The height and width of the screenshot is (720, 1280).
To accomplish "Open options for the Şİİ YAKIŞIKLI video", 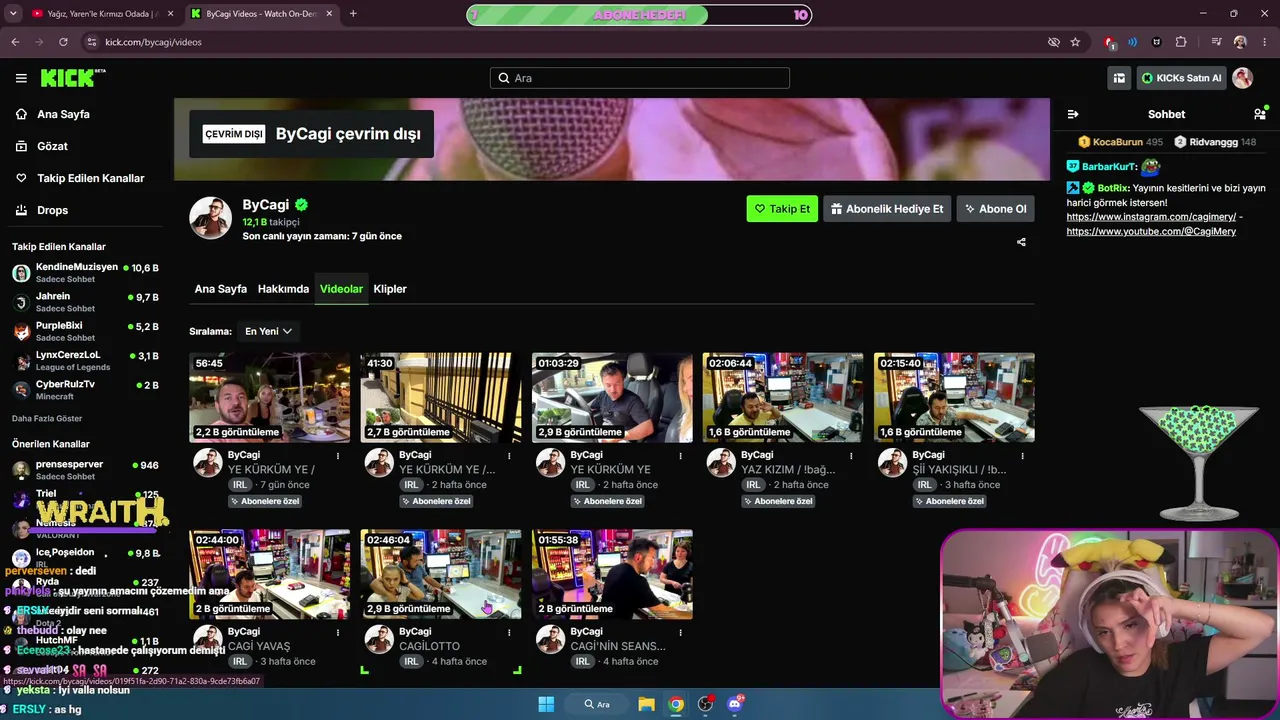I will coord(1022,455).
